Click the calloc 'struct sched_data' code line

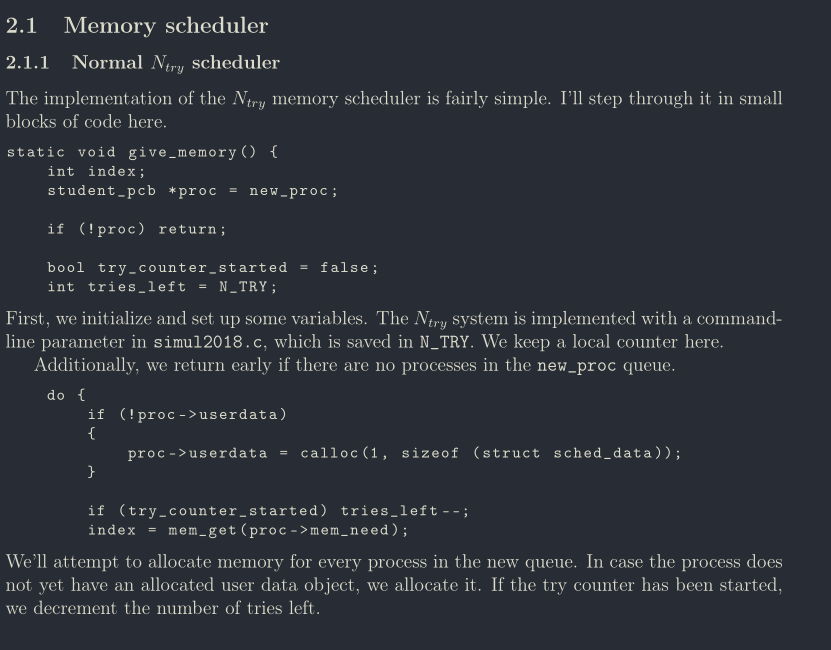coord(405,453)
